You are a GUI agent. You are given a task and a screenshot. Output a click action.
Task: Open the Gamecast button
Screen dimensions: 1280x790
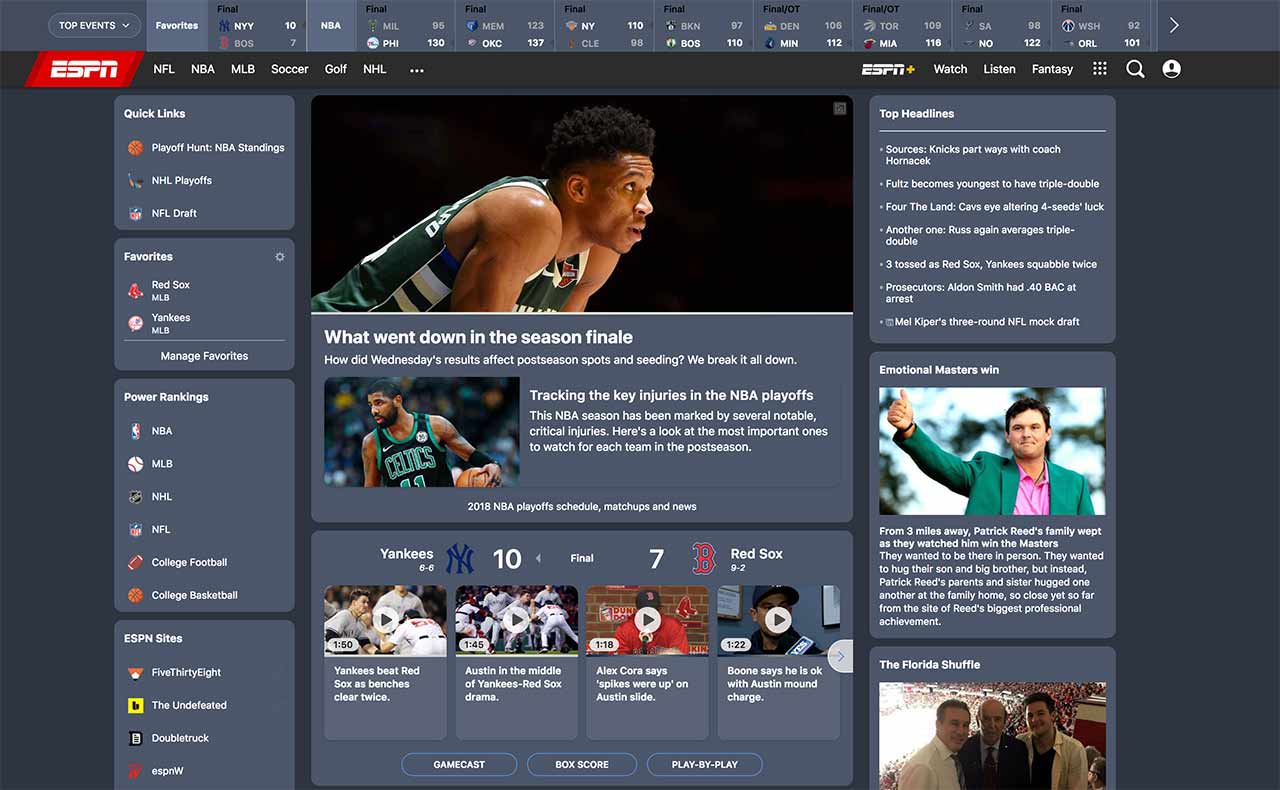tap(459, 765)
